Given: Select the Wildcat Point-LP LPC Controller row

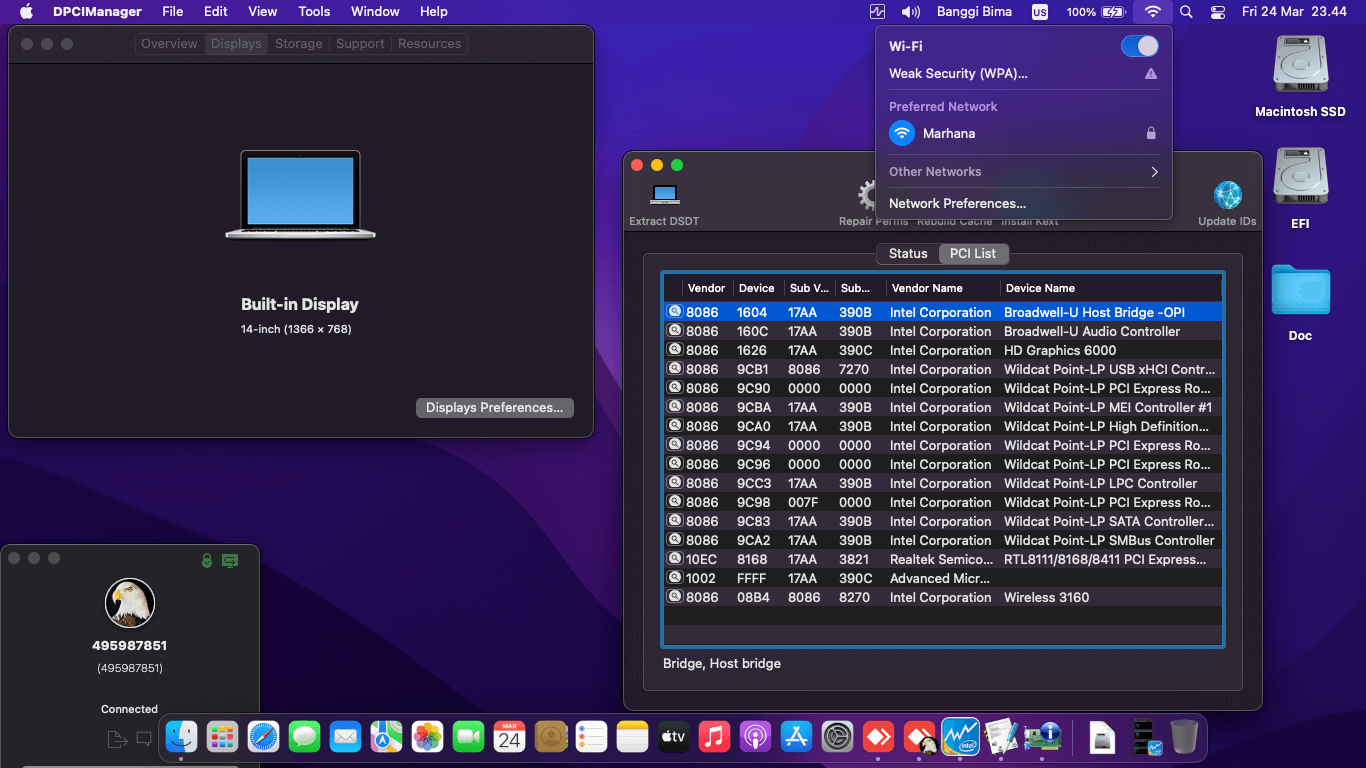Looking at the screenshot, I should click(943, 483).
